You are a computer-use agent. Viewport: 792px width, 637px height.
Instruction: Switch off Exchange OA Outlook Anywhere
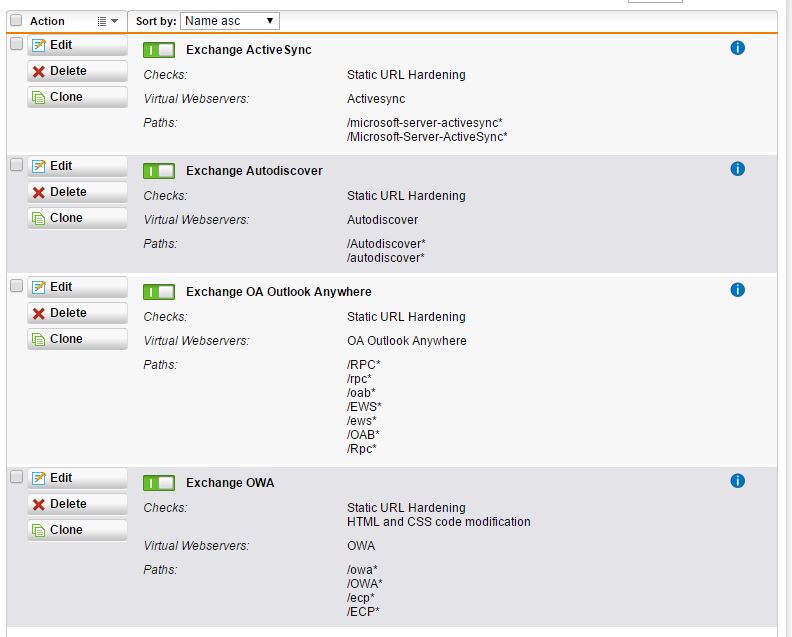[159, 292]
